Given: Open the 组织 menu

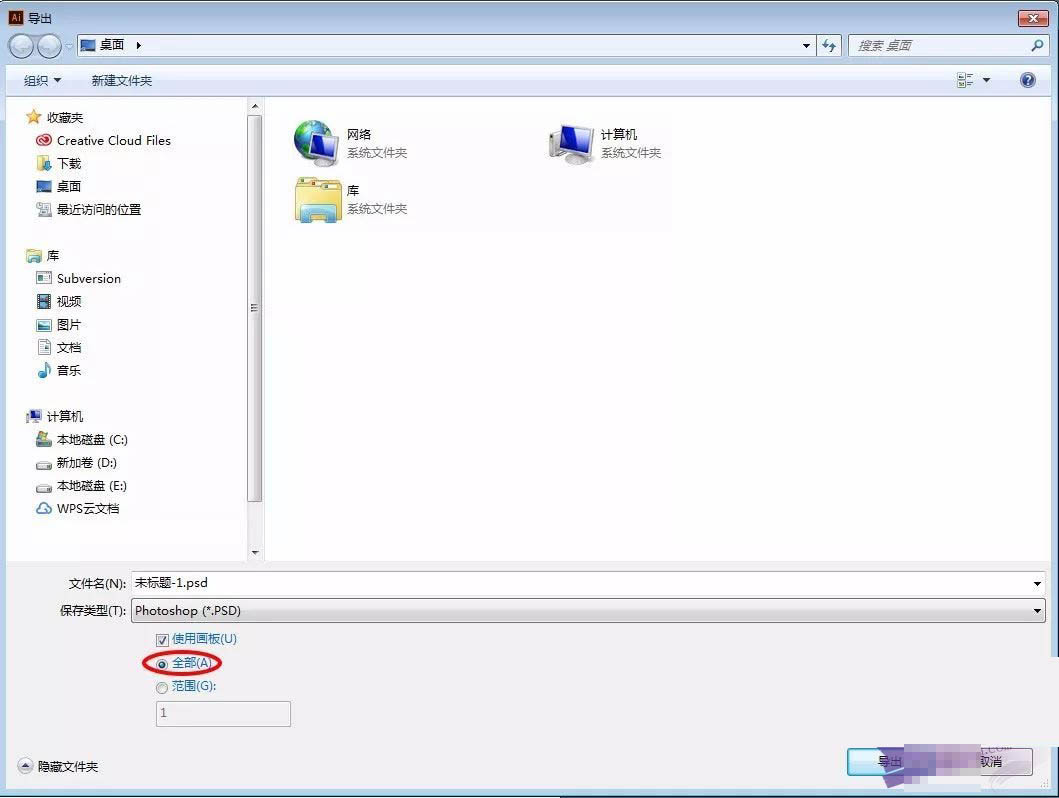Looking at the screenshot, I should tap(42, 80).
